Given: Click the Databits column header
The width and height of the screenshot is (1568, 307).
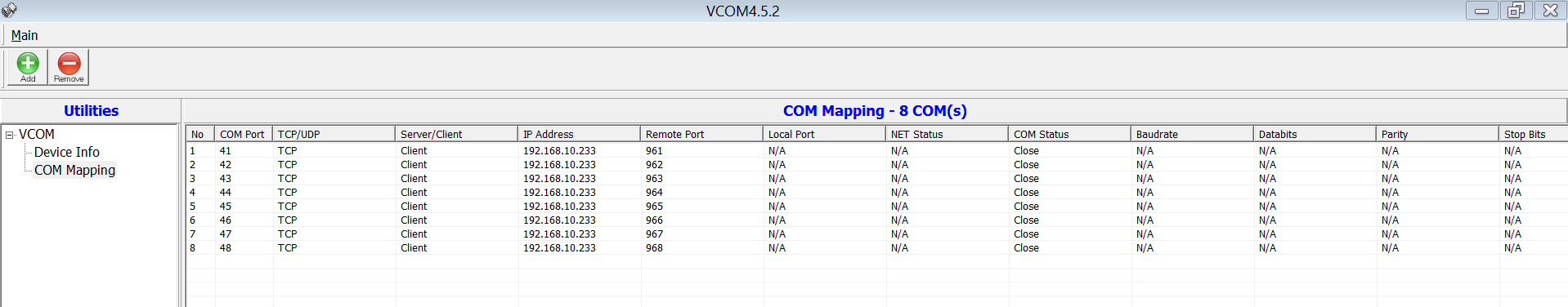Looking at the screenshot, I should tap(1315, 134).
